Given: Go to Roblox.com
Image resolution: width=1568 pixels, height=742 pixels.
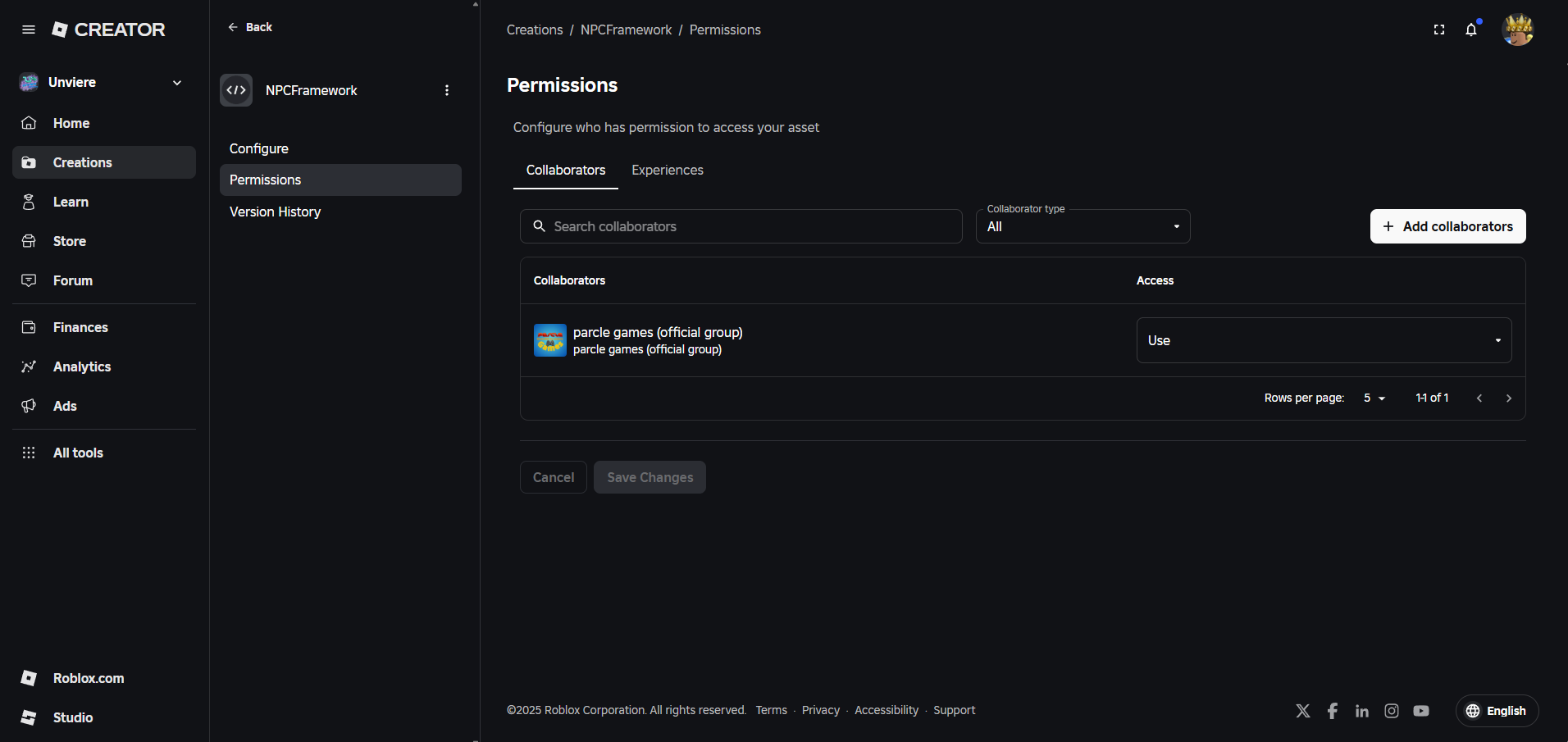Looking at the screenshot, I should (x=104, y=678).
